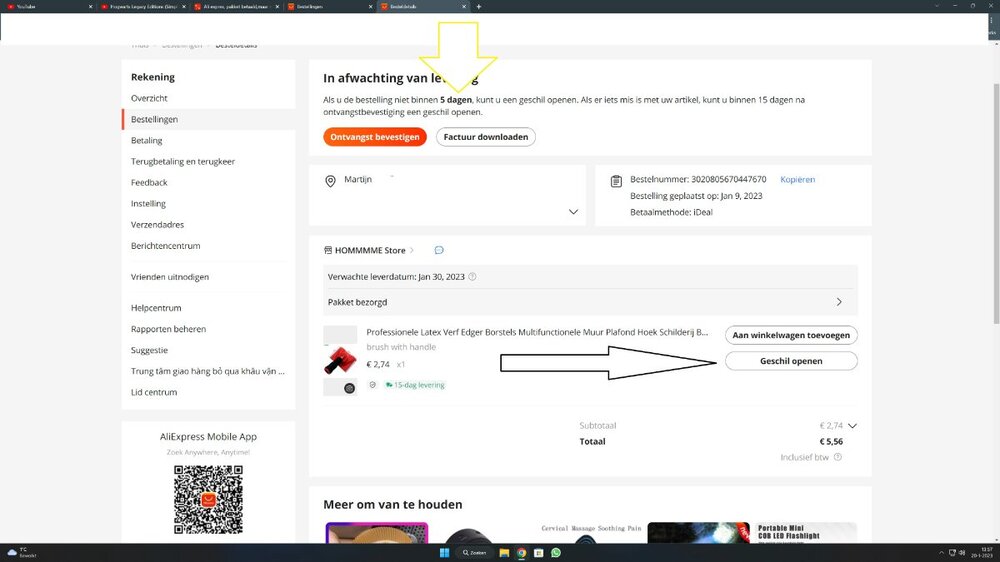This screenshot has height=562, width=1000.
Task: Click the red paint edger product thumbnail
Action: [x=340, y=361]
